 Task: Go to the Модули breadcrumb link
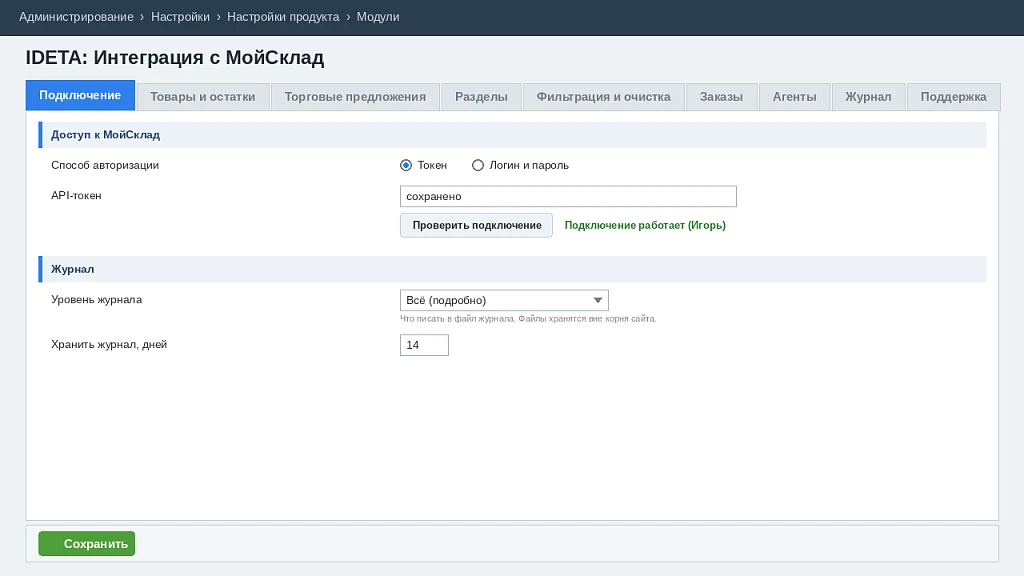coord(378,17)
